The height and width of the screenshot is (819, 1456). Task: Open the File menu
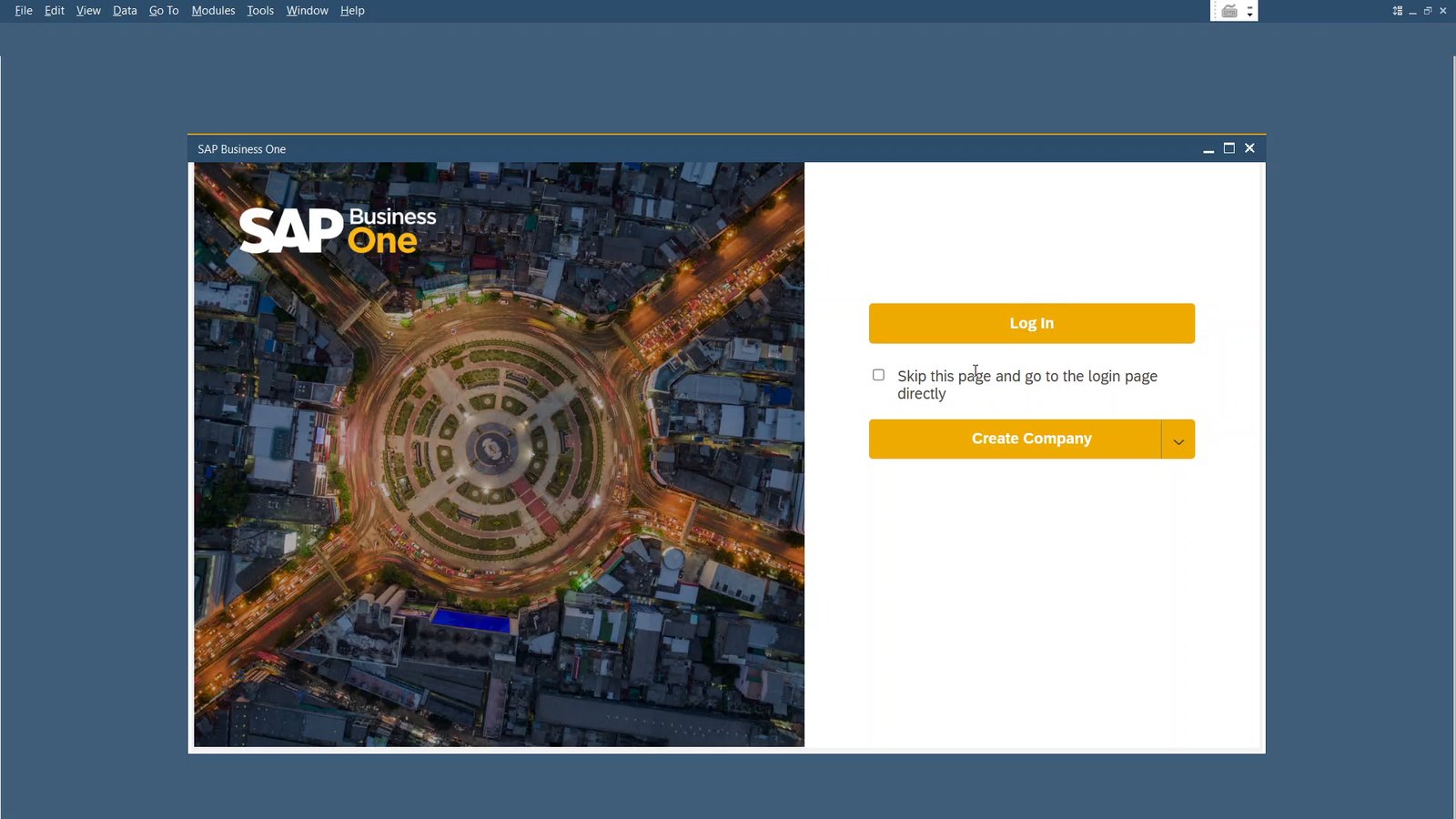[x=24, y=11]
